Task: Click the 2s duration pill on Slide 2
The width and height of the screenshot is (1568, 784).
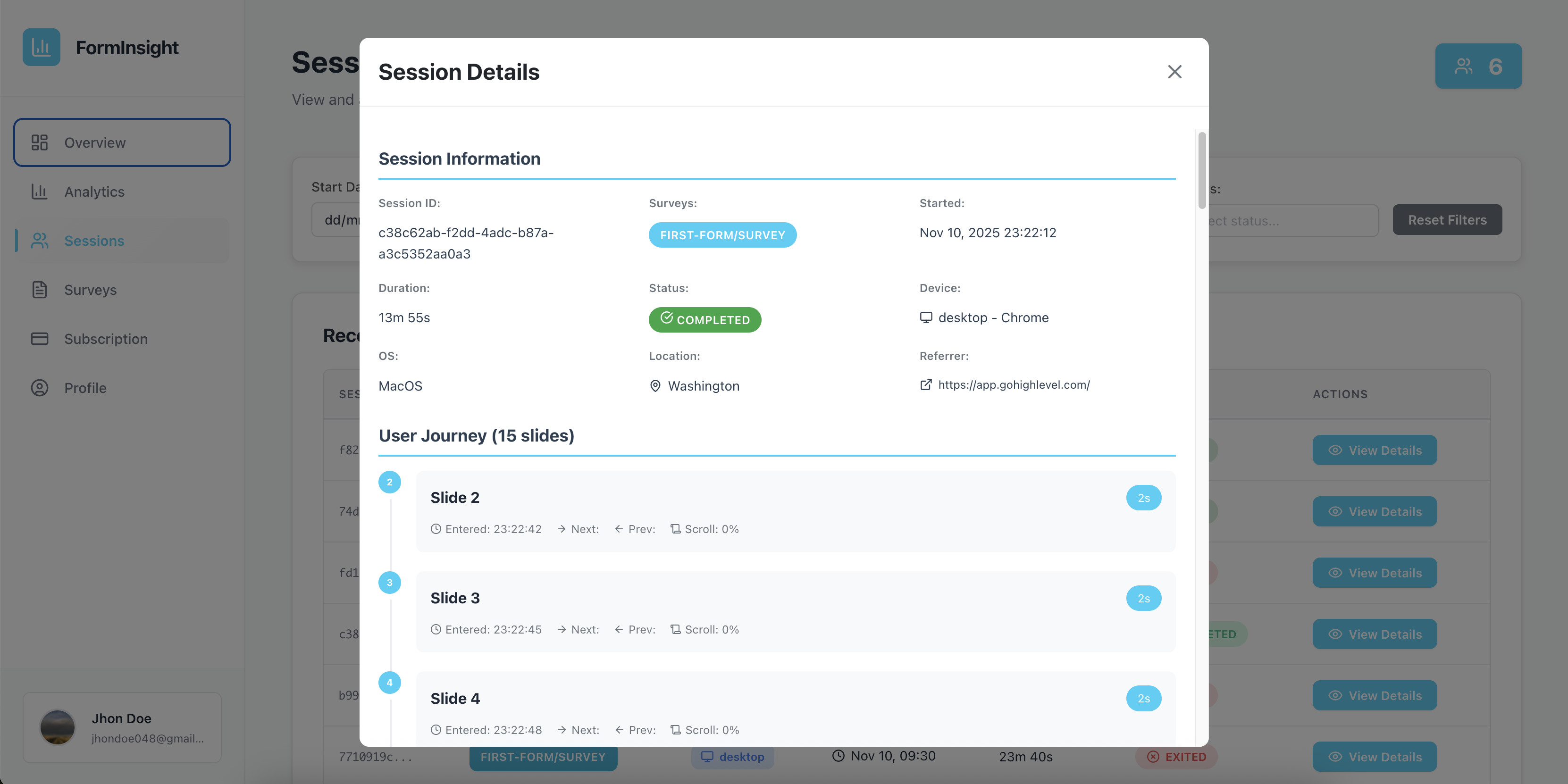Action: point(1144,497)
